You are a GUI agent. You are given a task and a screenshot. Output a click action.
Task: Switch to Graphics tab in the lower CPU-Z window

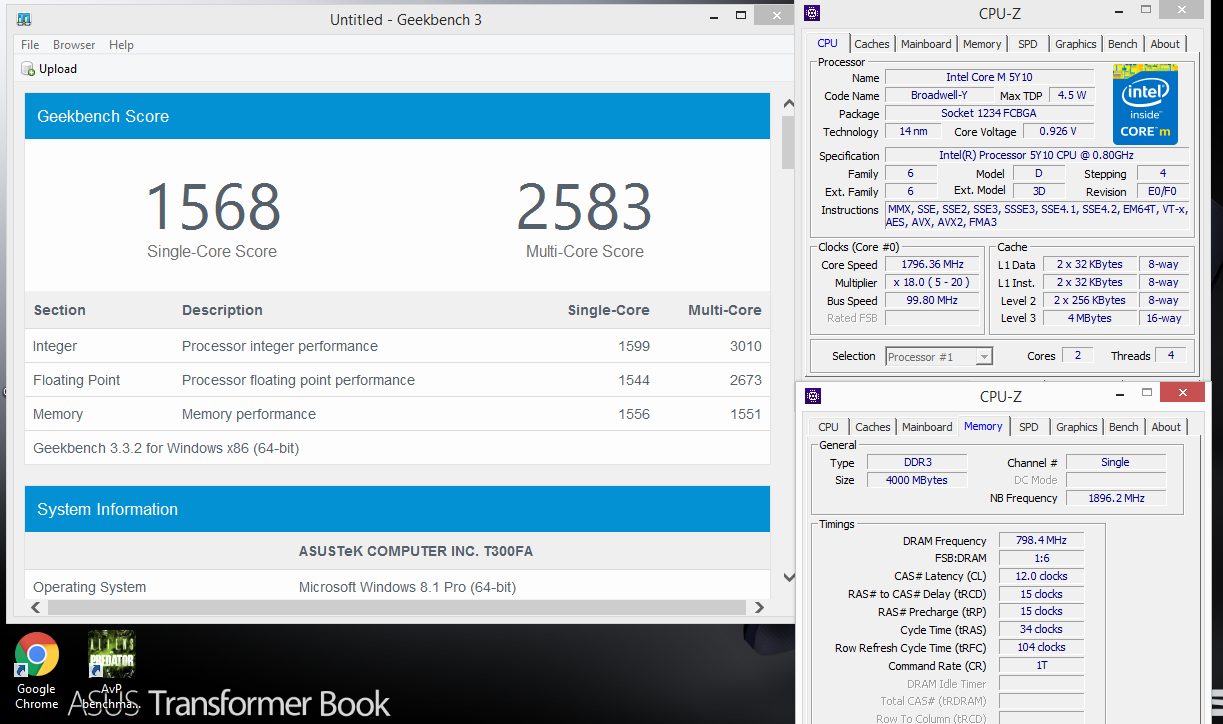pyautogui.click(x=1077, y=427)
